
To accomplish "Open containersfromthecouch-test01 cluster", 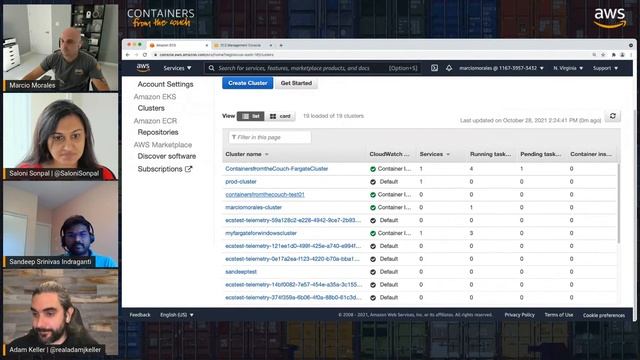I will tap(265, 195).
